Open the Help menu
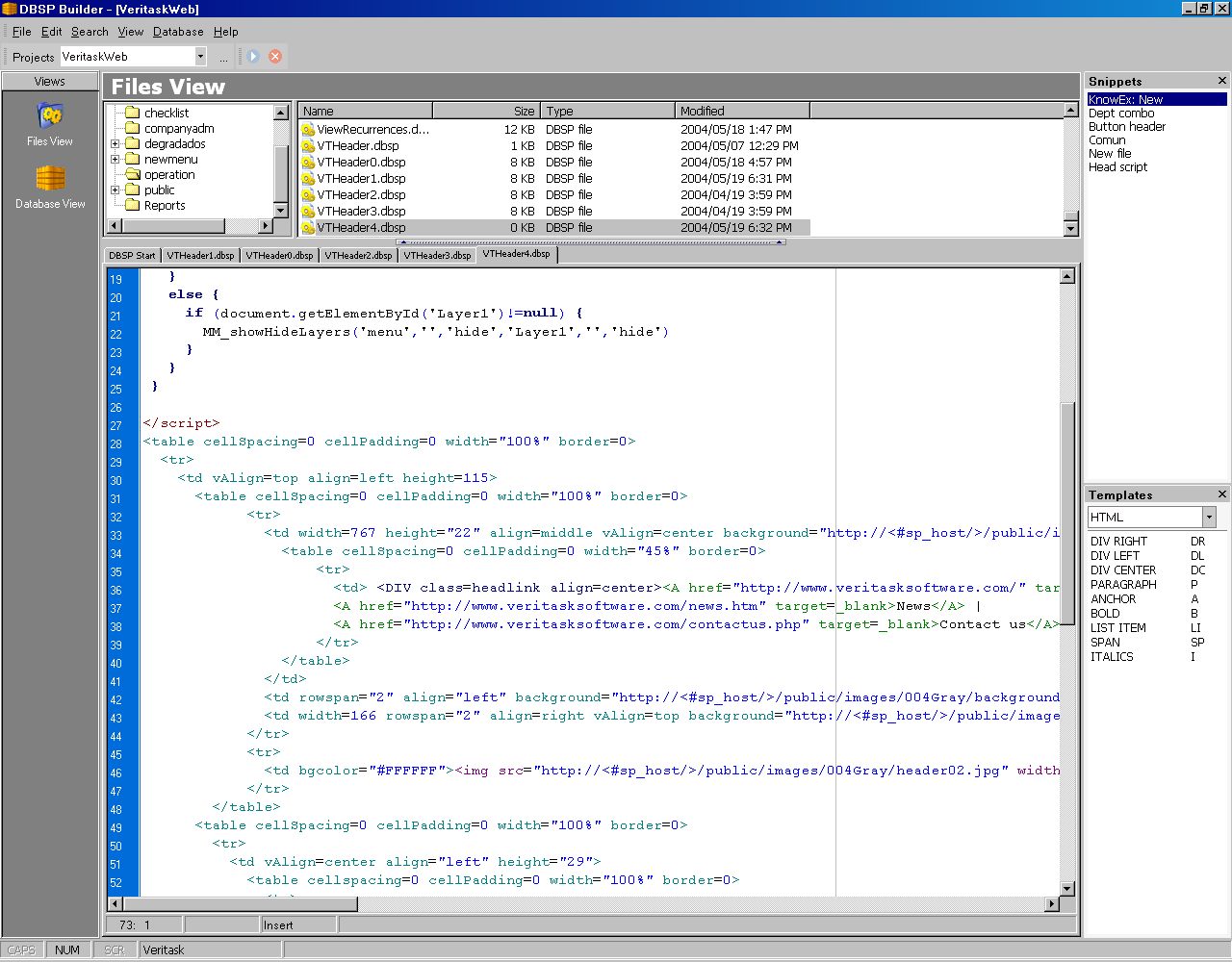Screen dimensions: 1232x962 click(x=225, y=32)
